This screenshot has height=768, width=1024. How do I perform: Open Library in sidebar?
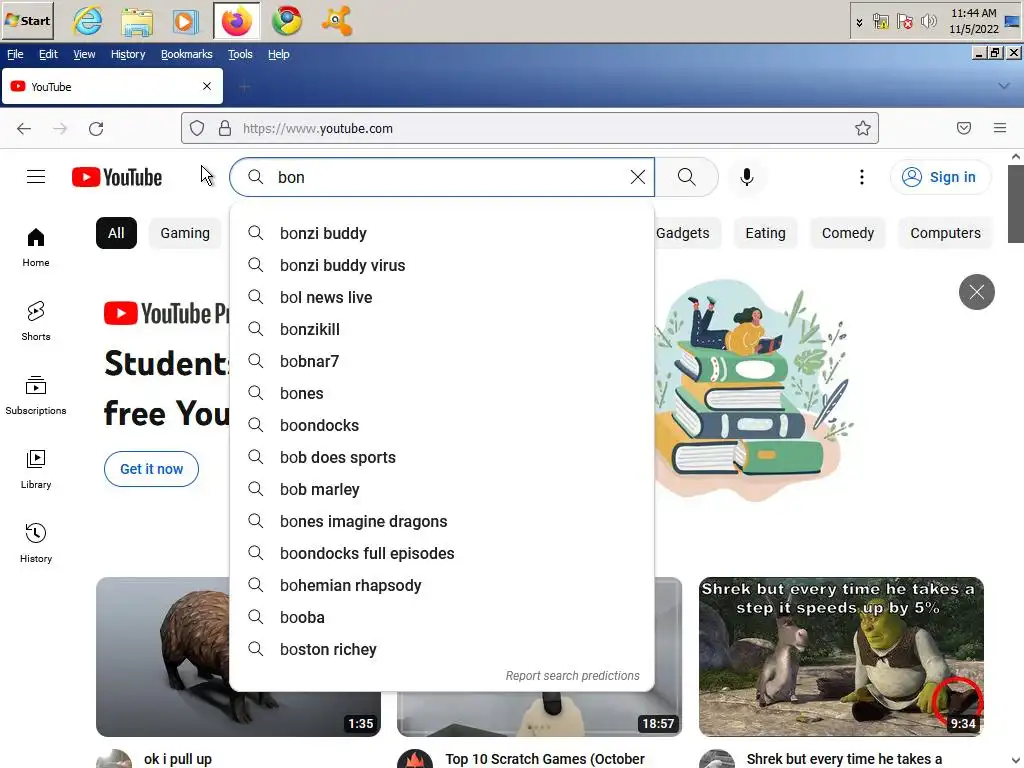36,469
